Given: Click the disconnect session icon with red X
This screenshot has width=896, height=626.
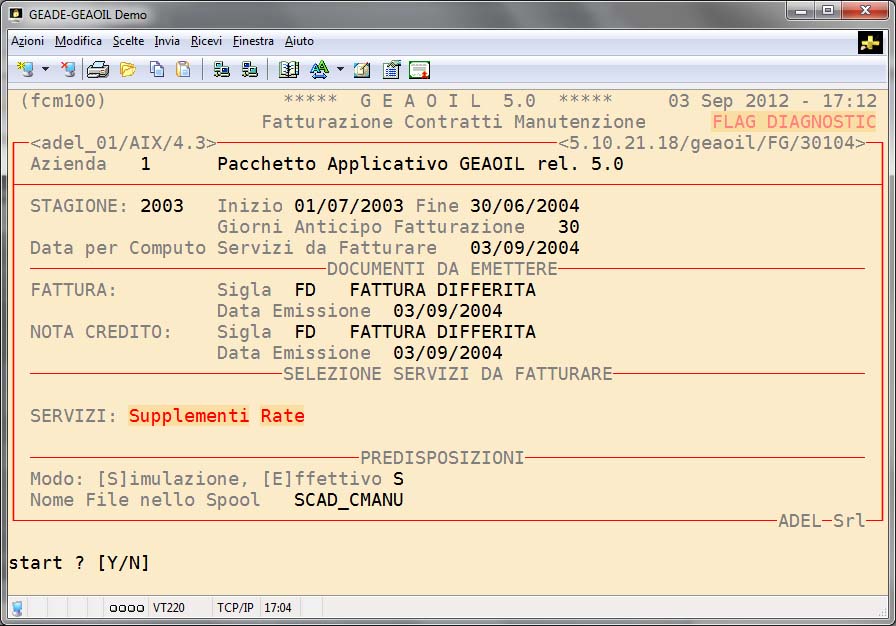Looking at the screenshot, I should click(x=67, y=69).
